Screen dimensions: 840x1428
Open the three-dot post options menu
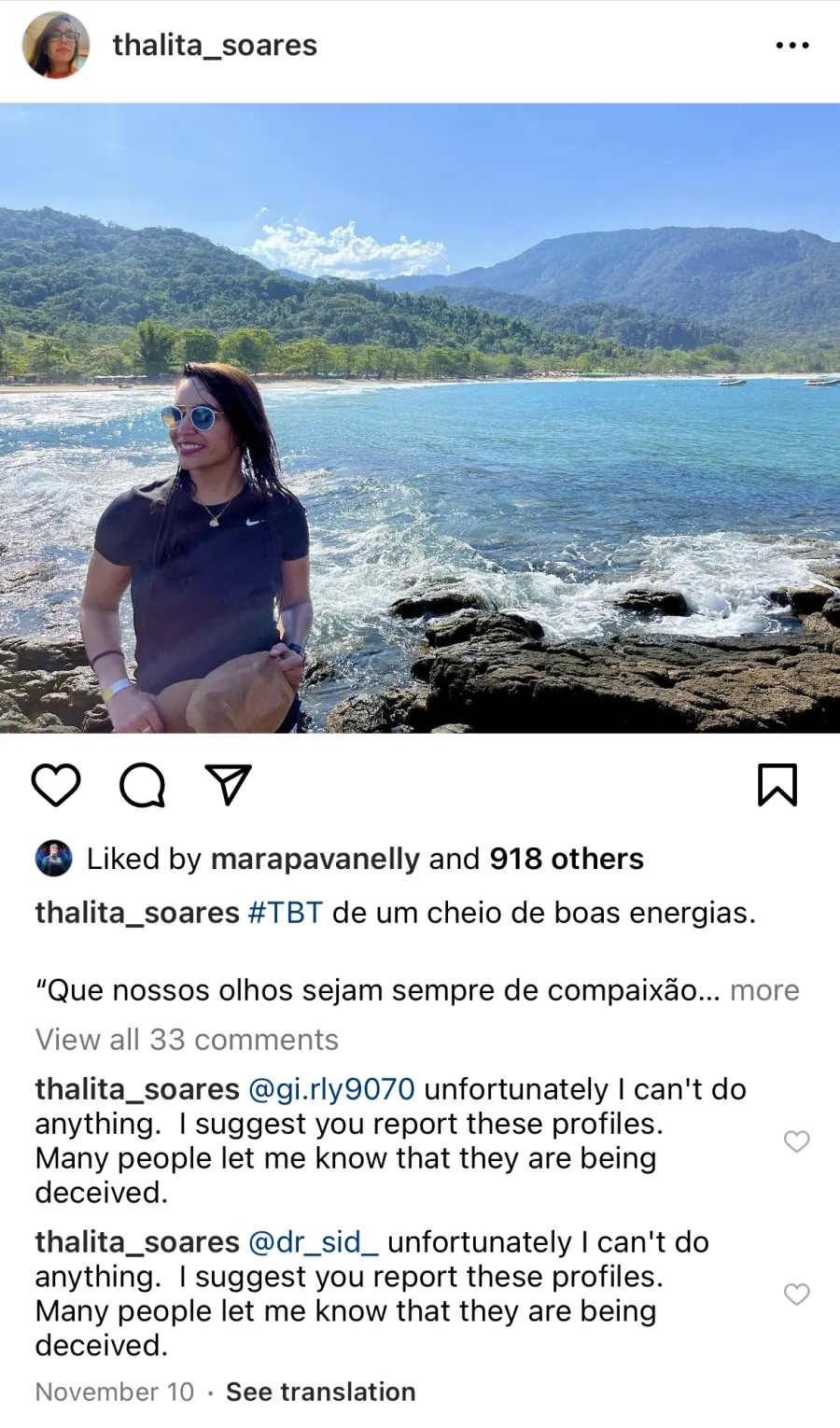pos(792,45)
